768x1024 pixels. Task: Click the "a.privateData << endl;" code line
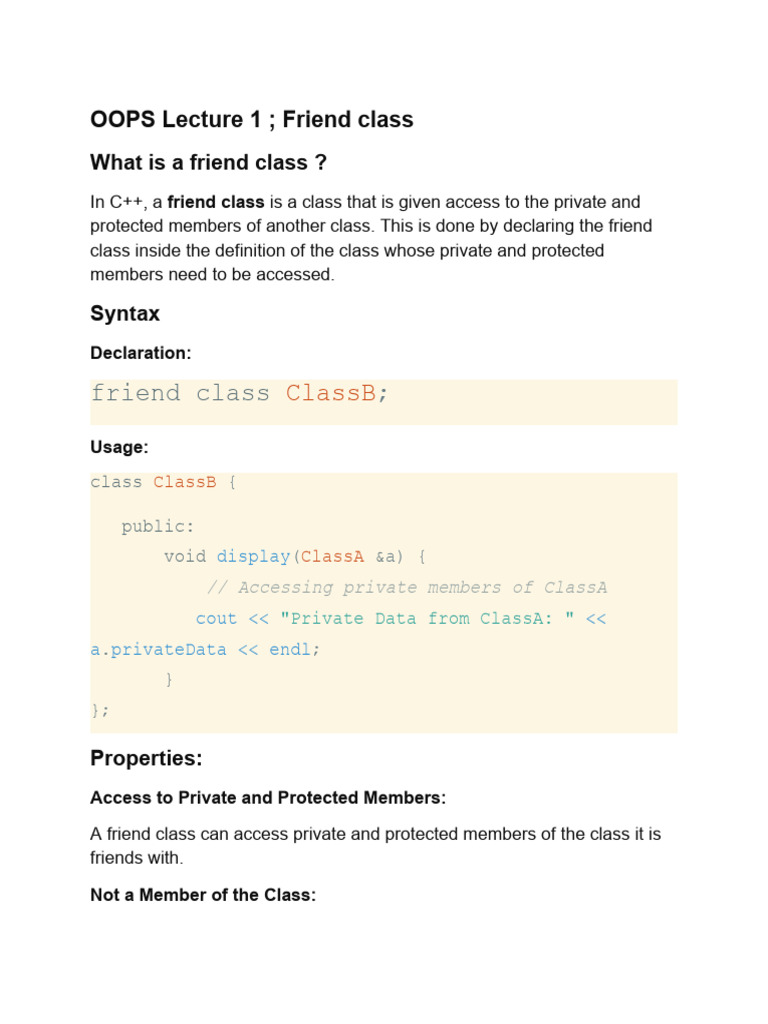(206, 649)
